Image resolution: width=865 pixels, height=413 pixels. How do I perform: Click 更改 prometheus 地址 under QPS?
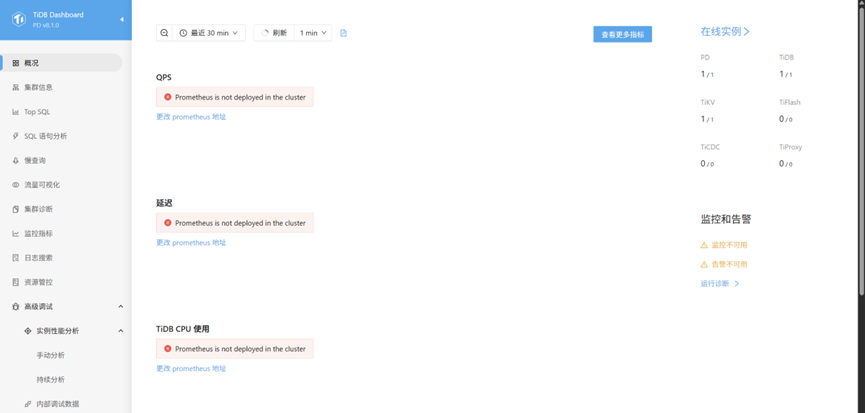point(191,117)
